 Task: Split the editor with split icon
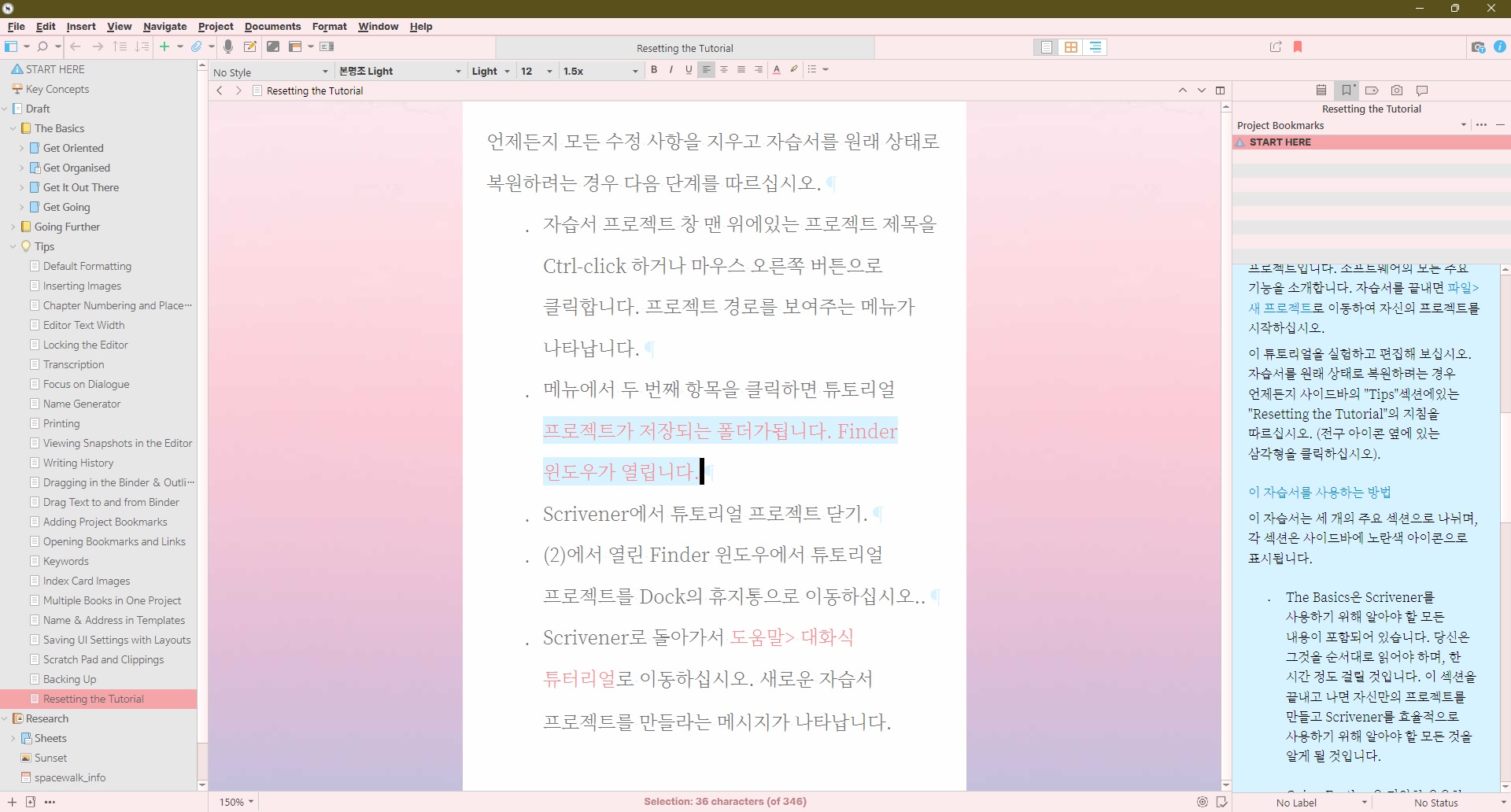click(1221, 90)
